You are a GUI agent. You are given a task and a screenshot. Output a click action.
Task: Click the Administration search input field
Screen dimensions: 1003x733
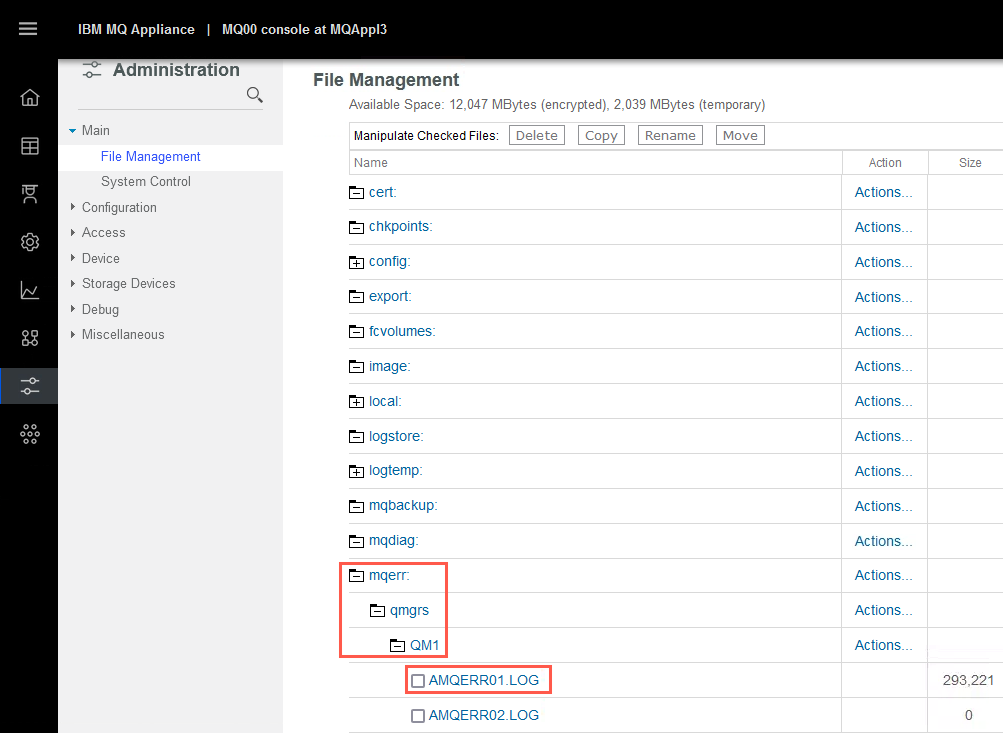click(161, 95)
